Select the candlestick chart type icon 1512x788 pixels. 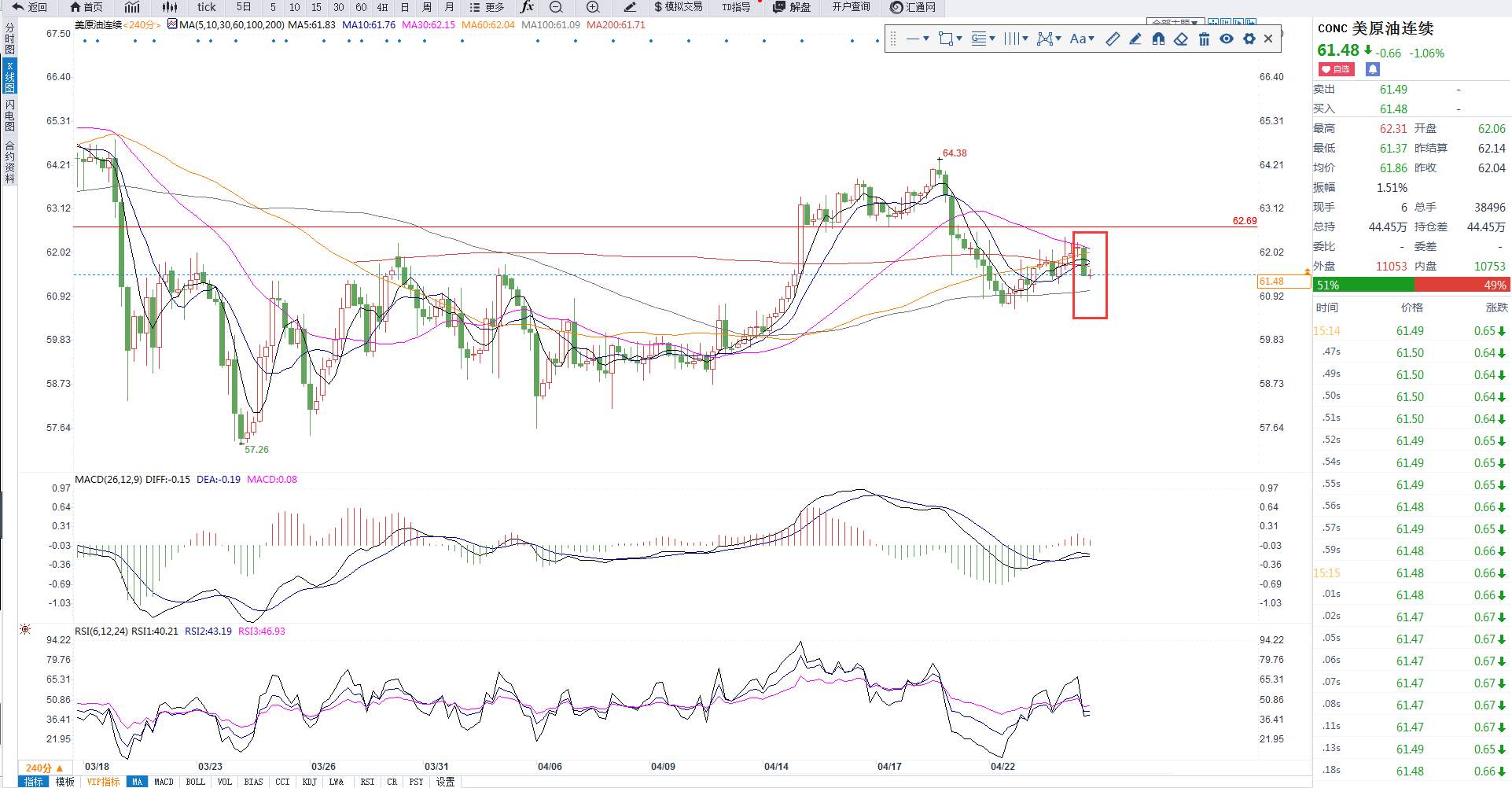170,7
